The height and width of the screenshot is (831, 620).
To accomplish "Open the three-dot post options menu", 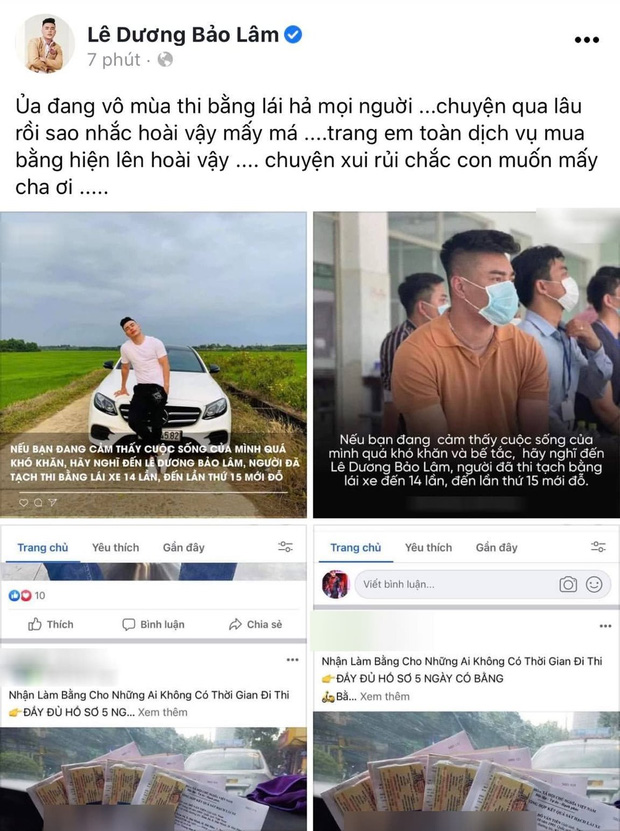I will pos(587,40).
